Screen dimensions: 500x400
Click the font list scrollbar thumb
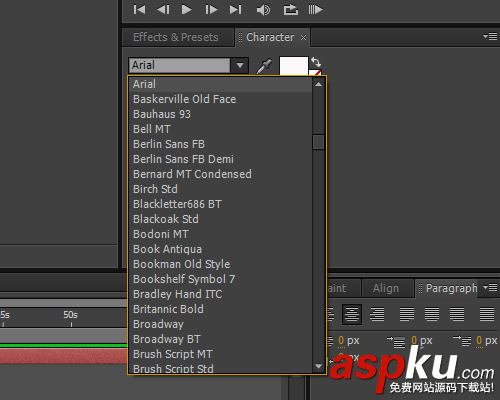coord(318,142)
